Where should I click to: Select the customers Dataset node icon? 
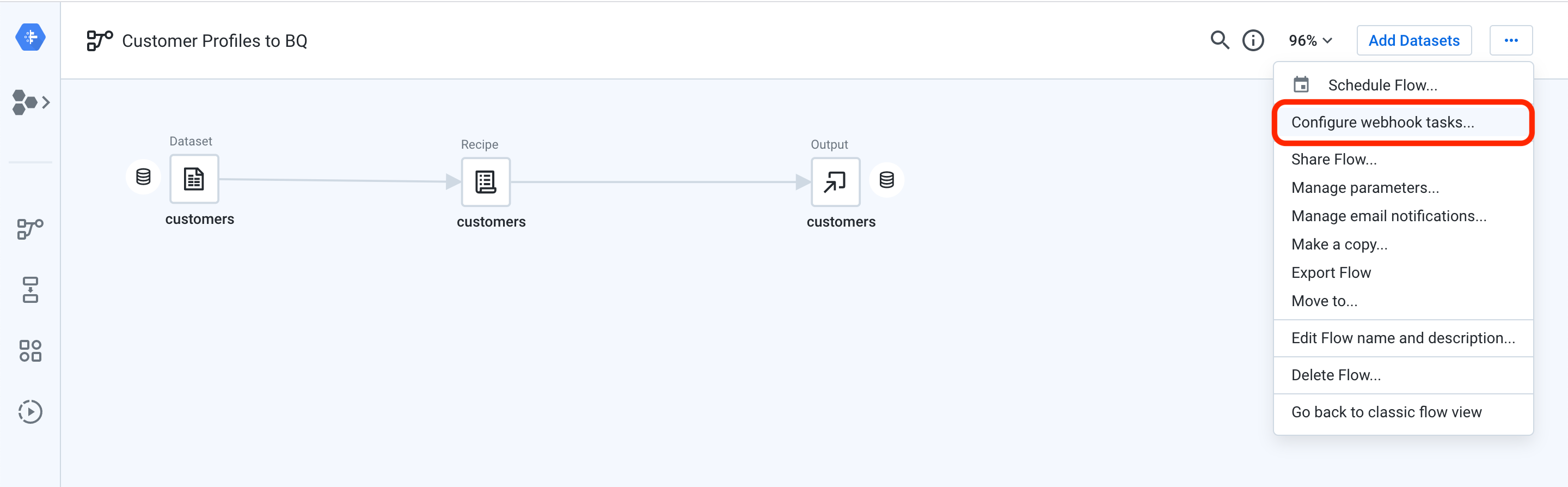click(194, 179)
